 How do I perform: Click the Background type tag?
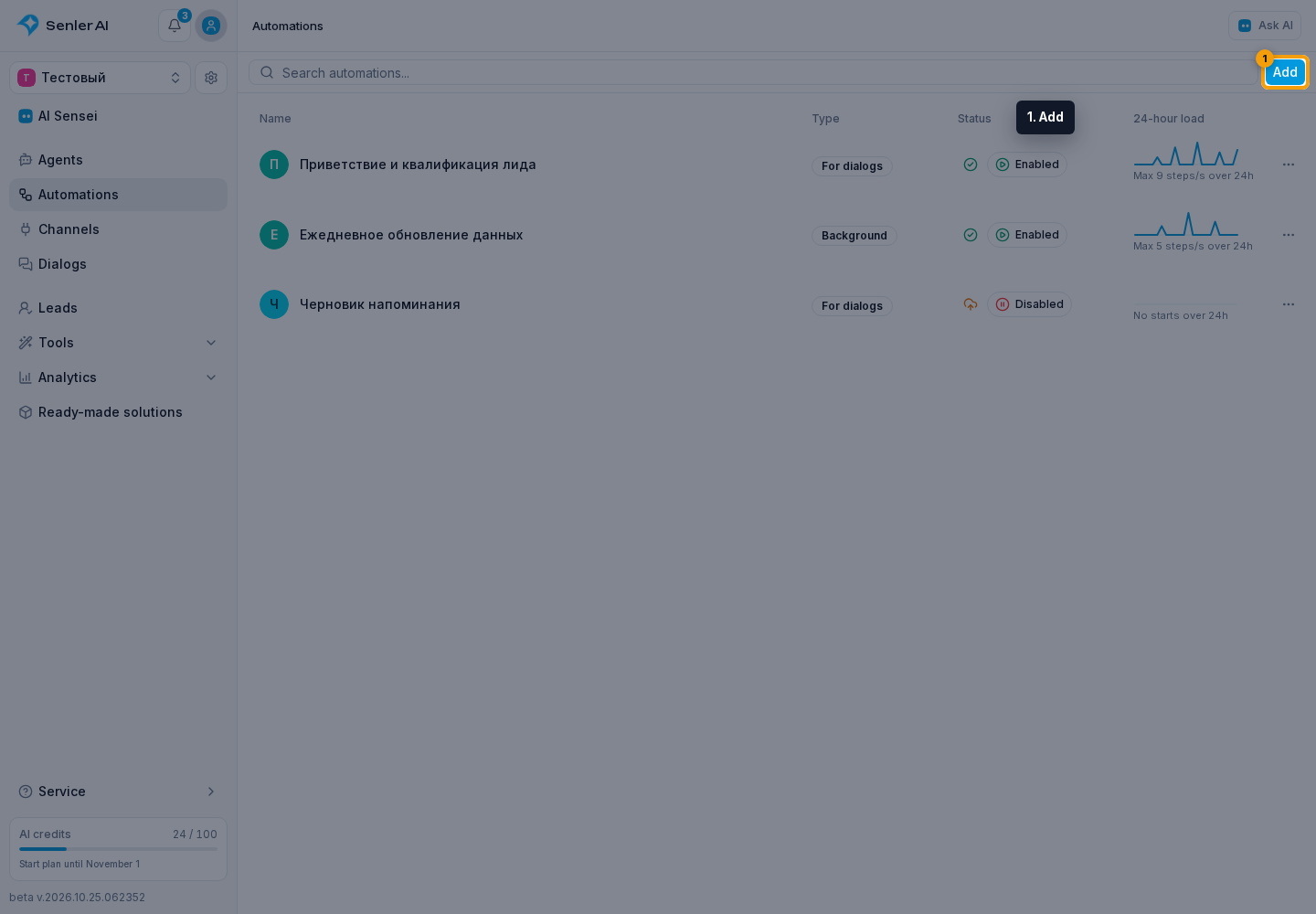click(x=854, y=236)
